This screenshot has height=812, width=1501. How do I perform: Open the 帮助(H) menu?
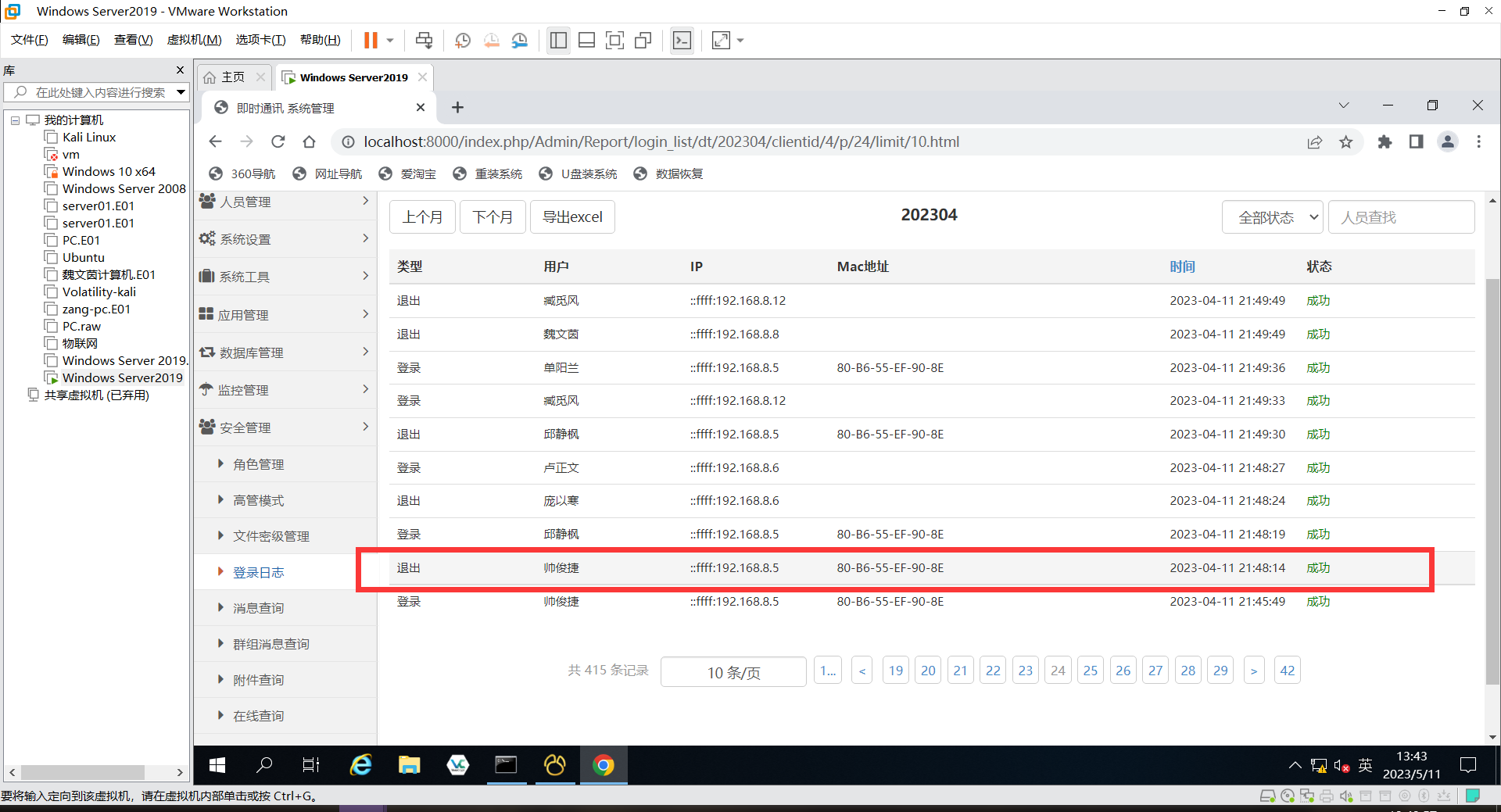tap(320, 40)
